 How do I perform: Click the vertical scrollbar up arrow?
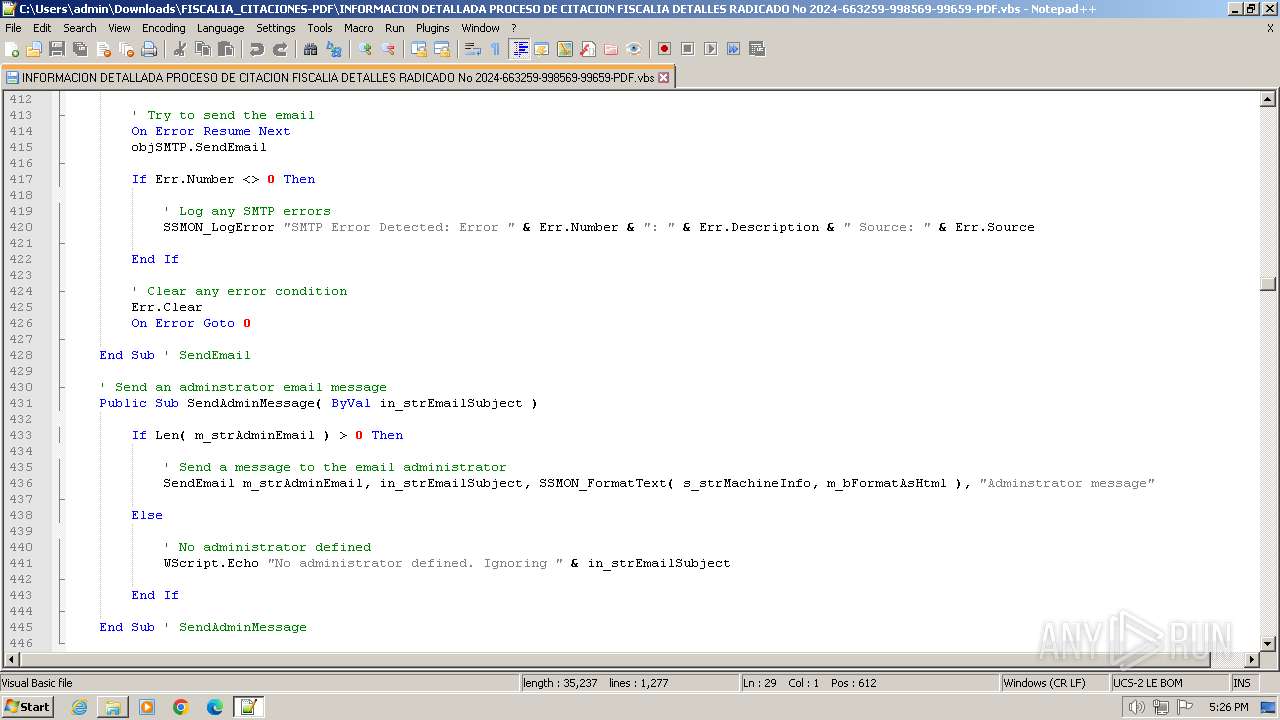(x=1268, y=99)
